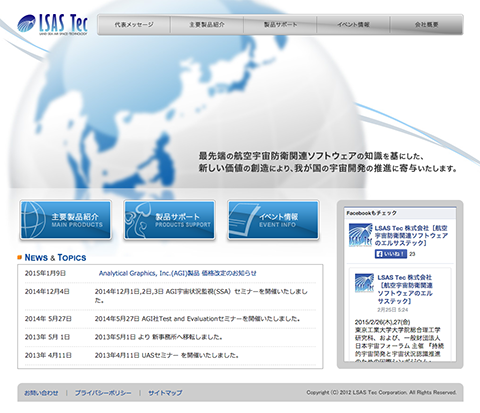Viewport: 480px width, 413px height.
Task: Click the LSAS Tec avatar in the Facebook post
Action: point(364,283)
